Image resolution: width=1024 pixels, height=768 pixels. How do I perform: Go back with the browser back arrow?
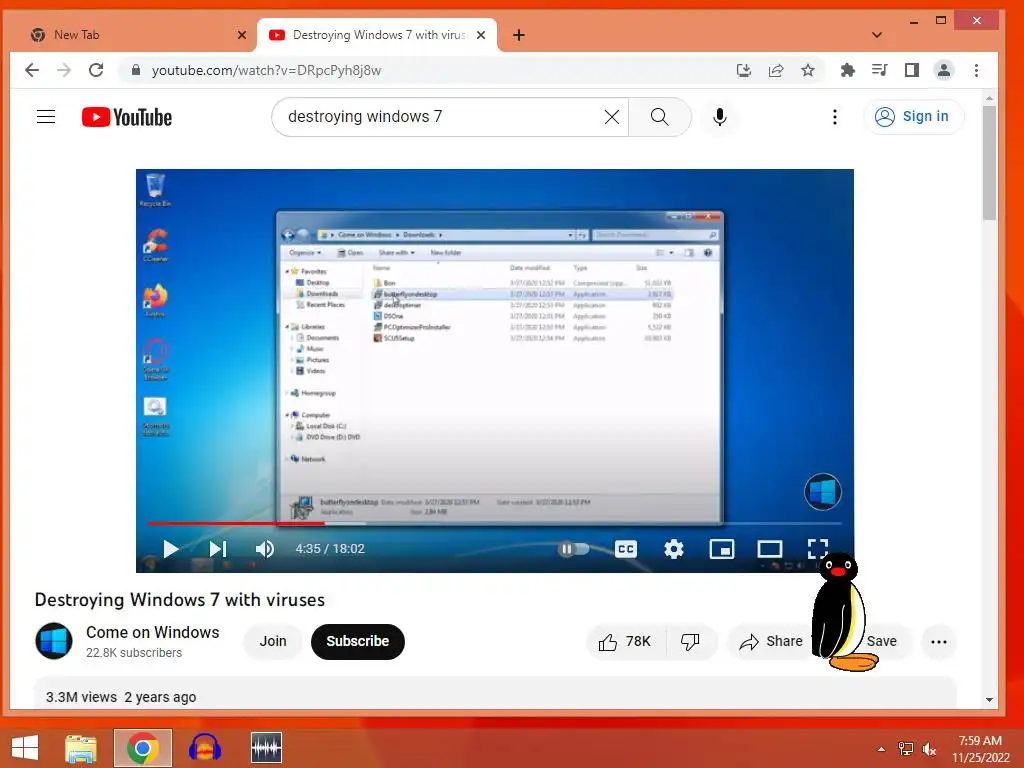coord(31,70)
